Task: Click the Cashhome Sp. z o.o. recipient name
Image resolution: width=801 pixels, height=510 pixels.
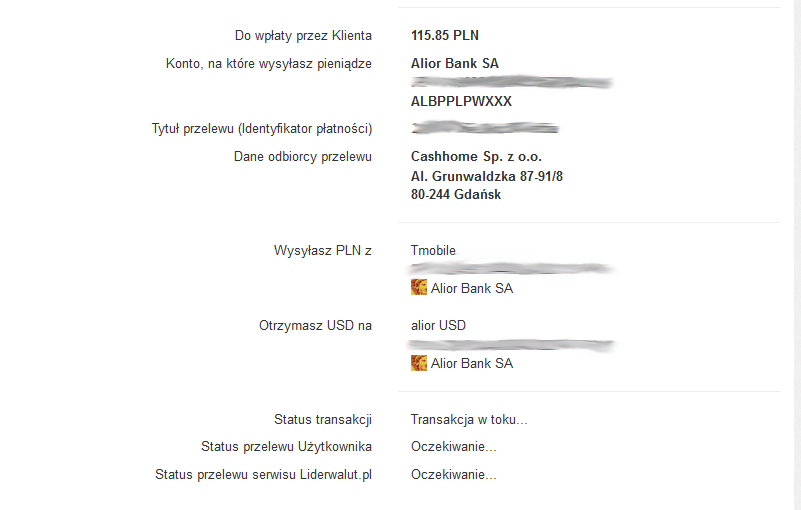Action: point(476,156)
